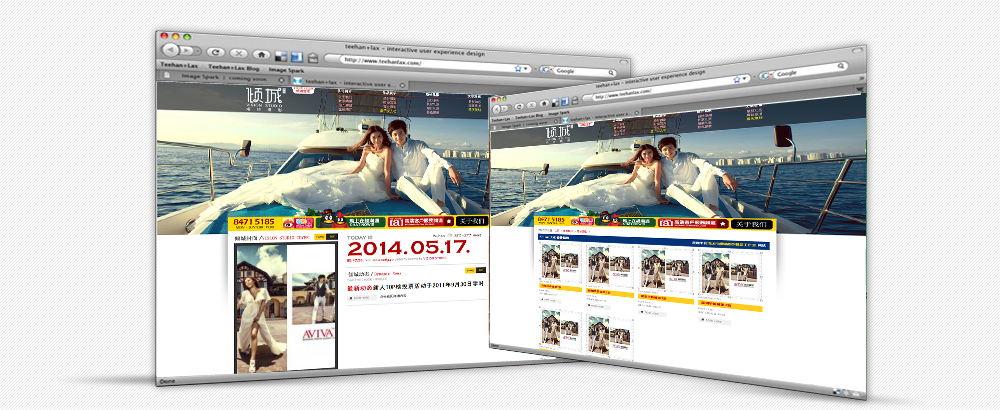Reload the page in the left browser window
Screen dimensions: 1000x410
tap(216, 52)
